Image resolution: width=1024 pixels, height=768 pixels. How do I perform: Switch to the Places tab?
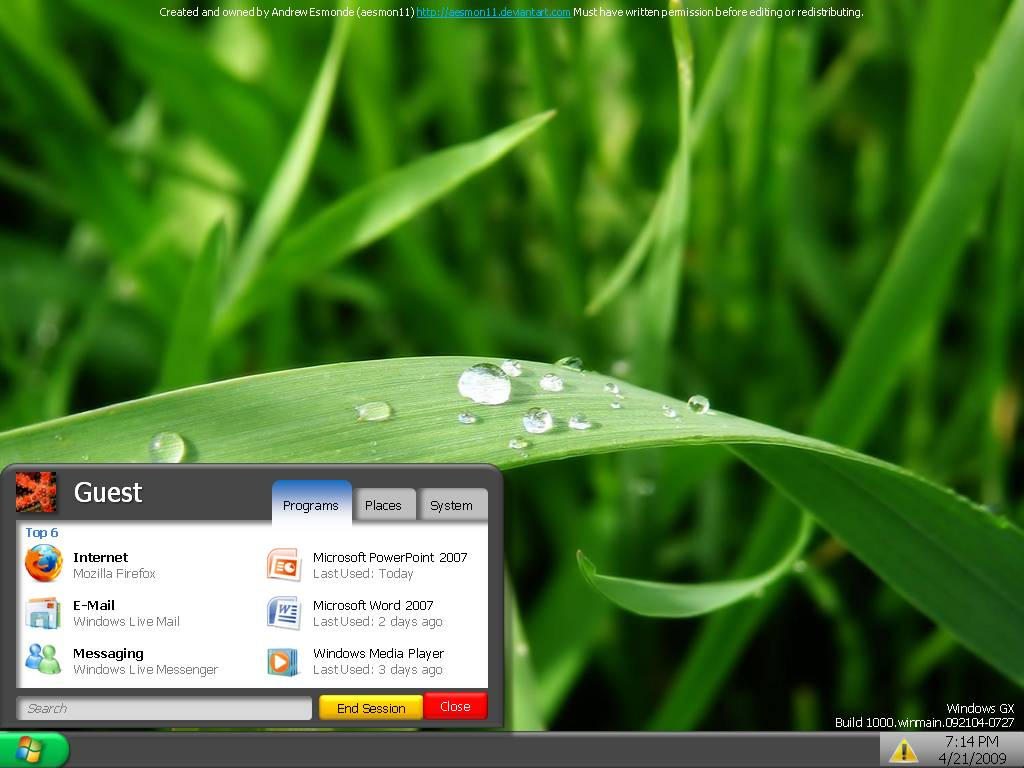(x=385, y=505)
